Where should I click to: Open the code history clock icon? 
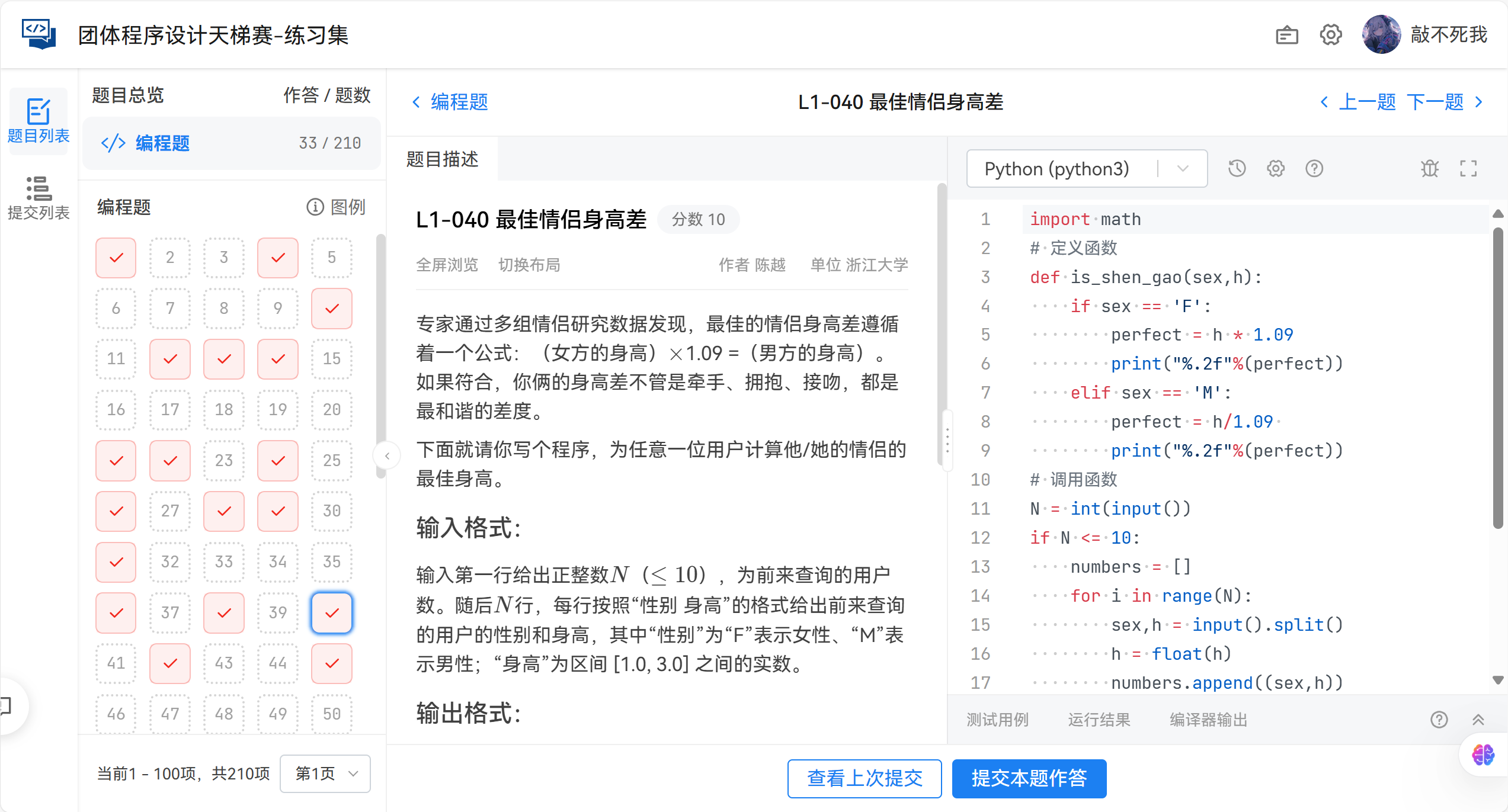coord(1237,169)
